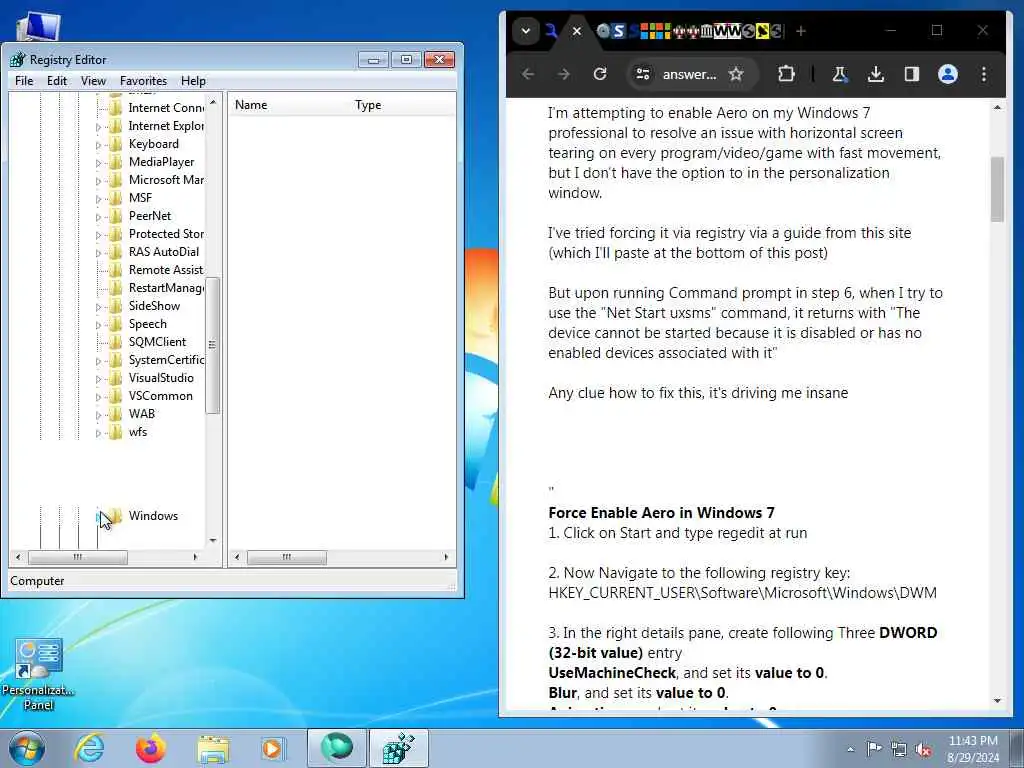
Task: Open the View menu in Registry Editor
Action: pos(93,80)
